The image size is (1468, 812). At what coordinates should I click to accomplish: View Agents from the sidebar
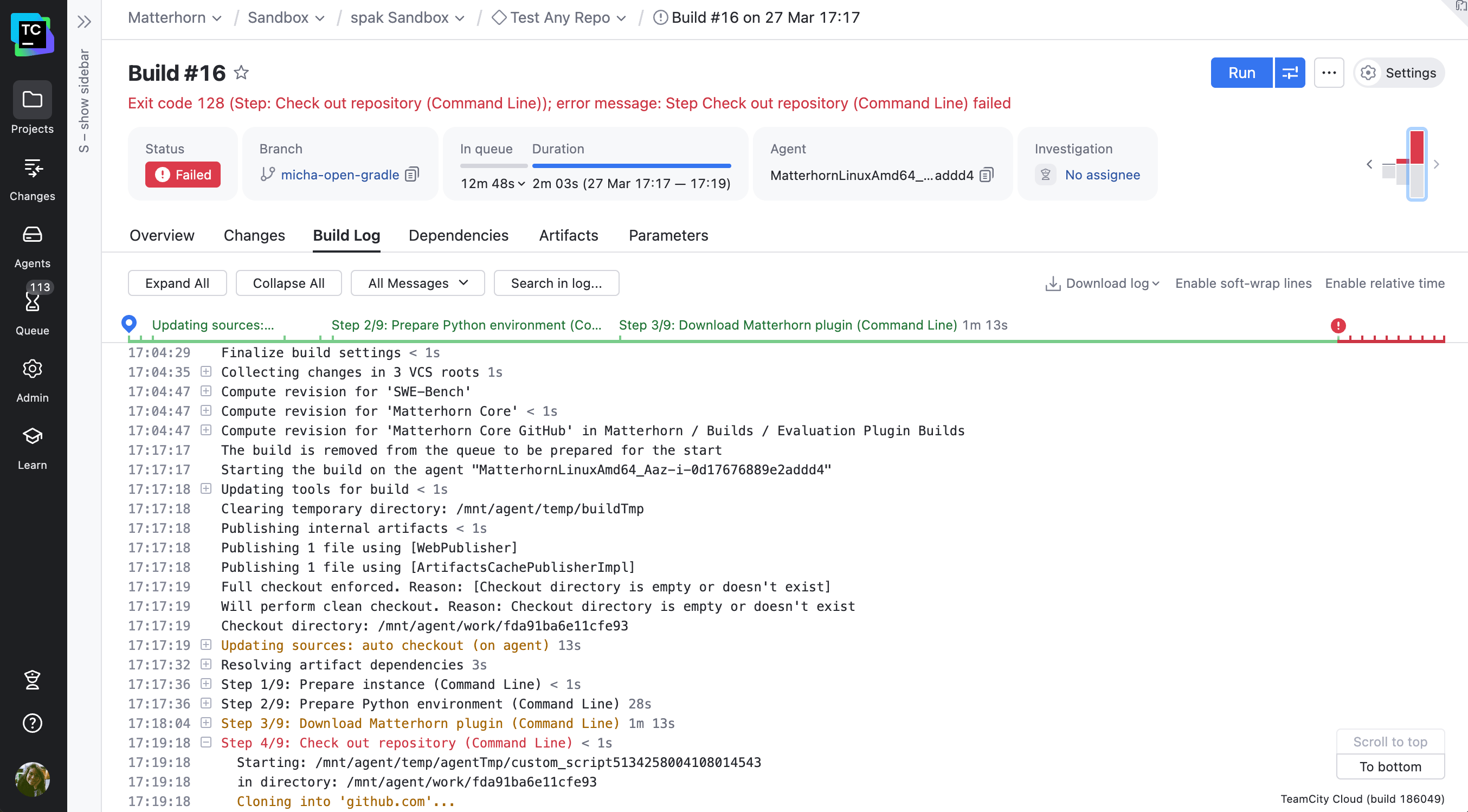pyautogui.click(x=32, y=244)
